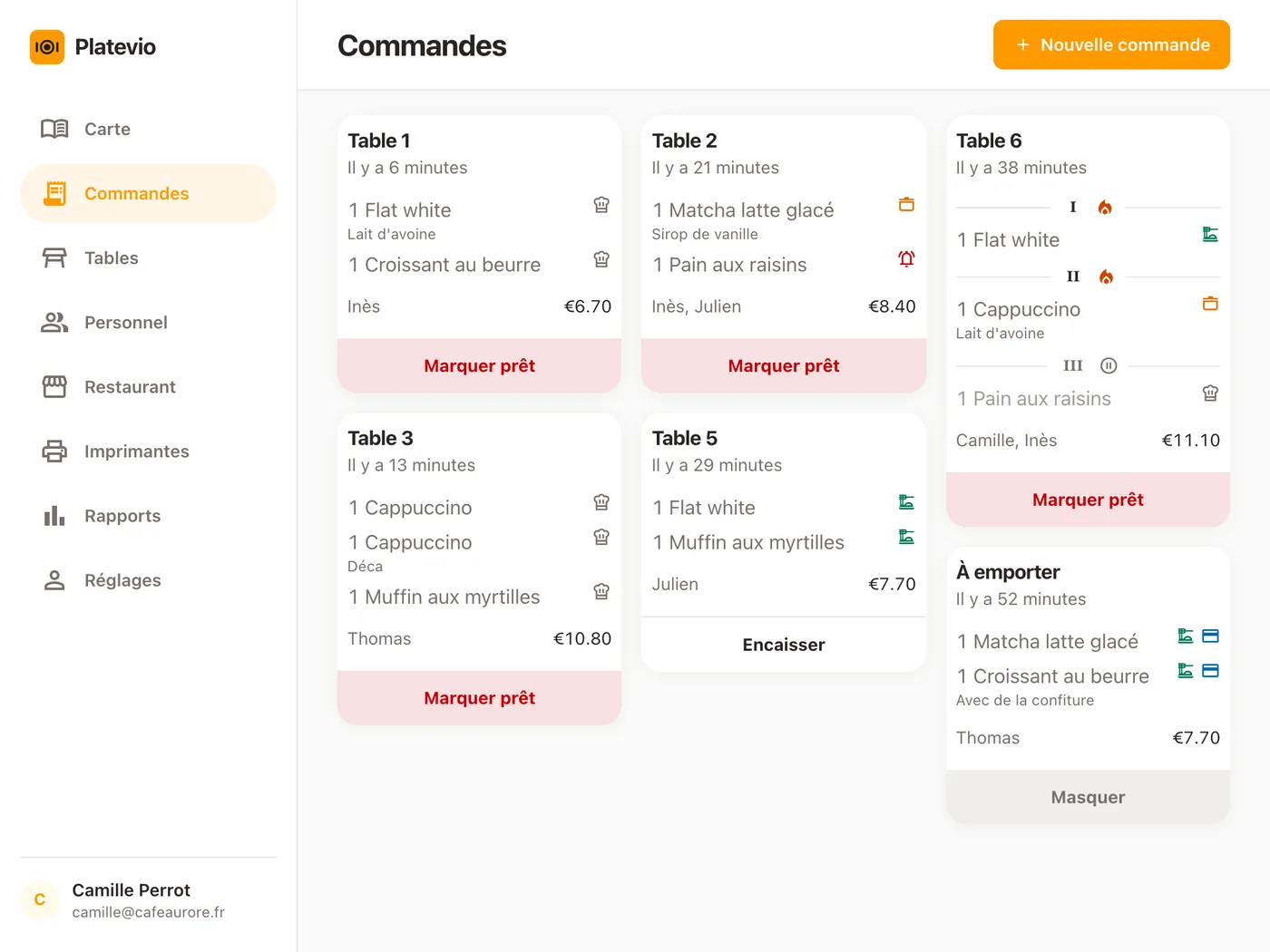Screen dimensions: 1270x952
Task: Click Encaisser for Table 5
Action: click(x=784, y=645)
